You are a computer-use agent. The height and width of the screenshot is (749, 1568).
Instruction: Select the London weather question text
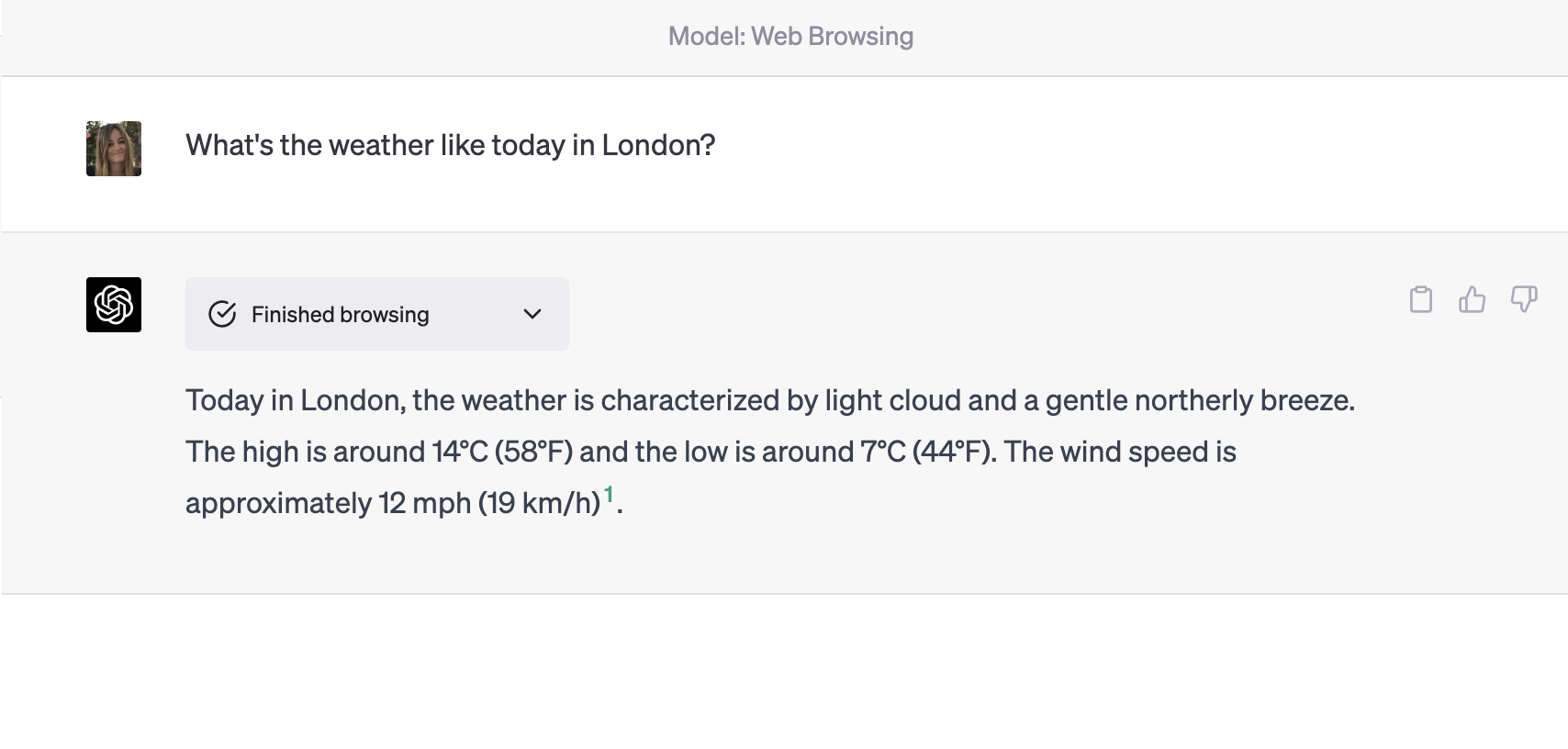click(x=450, y=145)
